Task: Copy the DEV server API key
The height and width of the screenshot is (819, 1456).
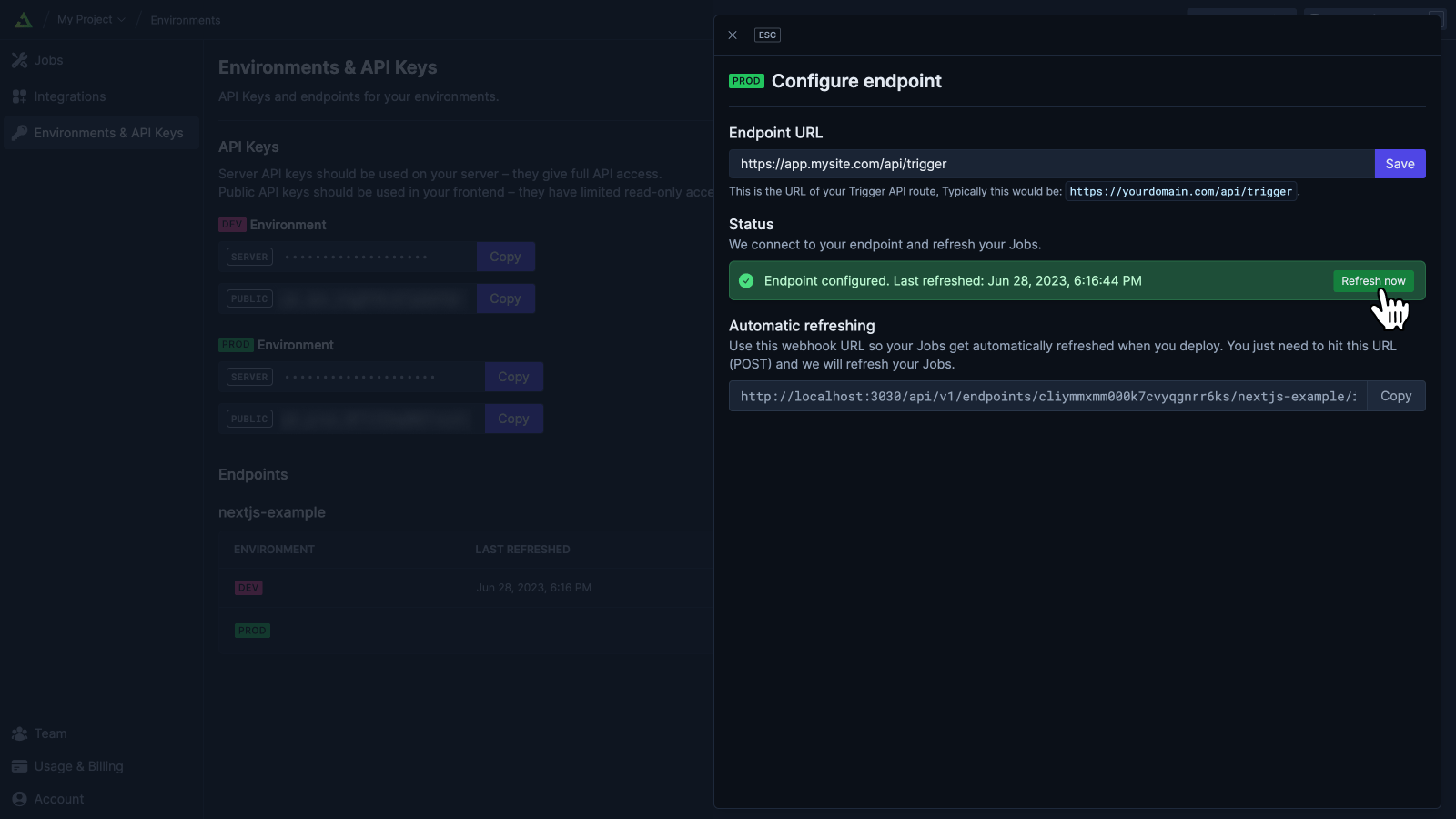Action: pyautogui.click(x=505, y=257)
